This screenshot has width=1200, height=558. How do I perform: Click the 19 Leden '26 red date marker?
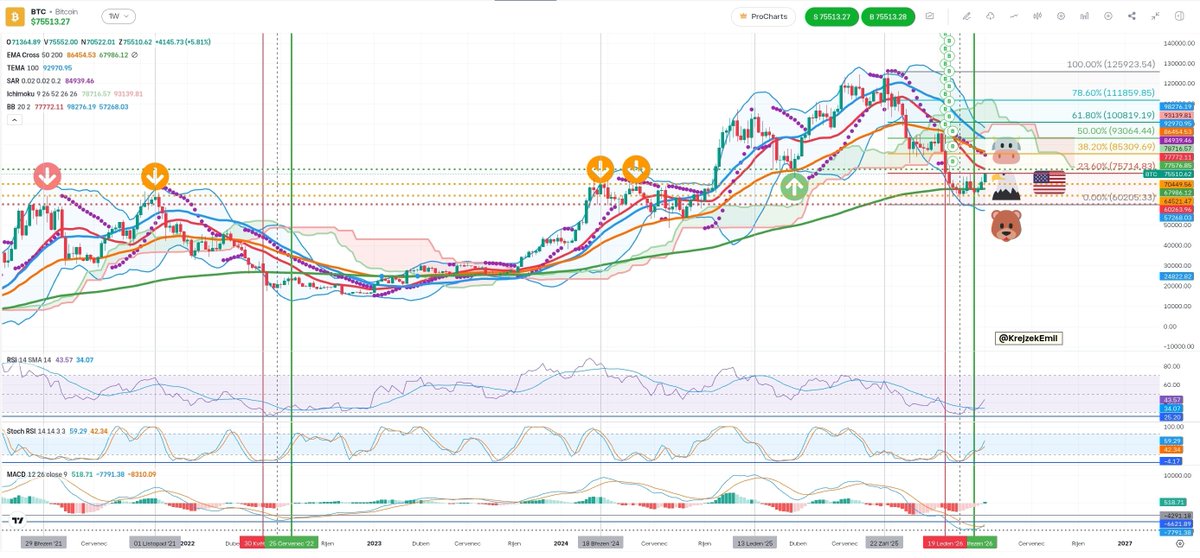pyautogui.click(x=946, y=542)
